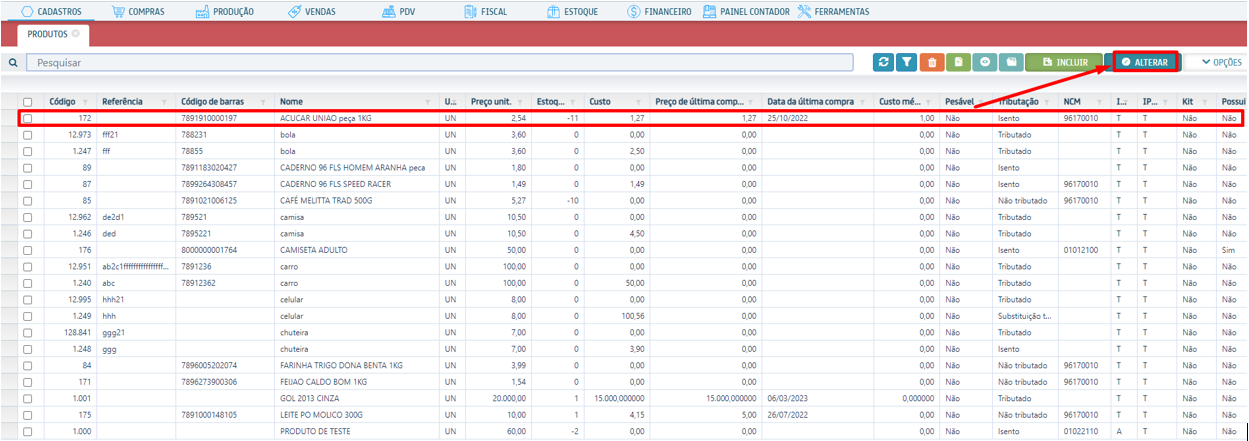The height and width of the screenshot is (441, 1249).
Task: Open the Financeiro menu
Action: click(660, 12)
